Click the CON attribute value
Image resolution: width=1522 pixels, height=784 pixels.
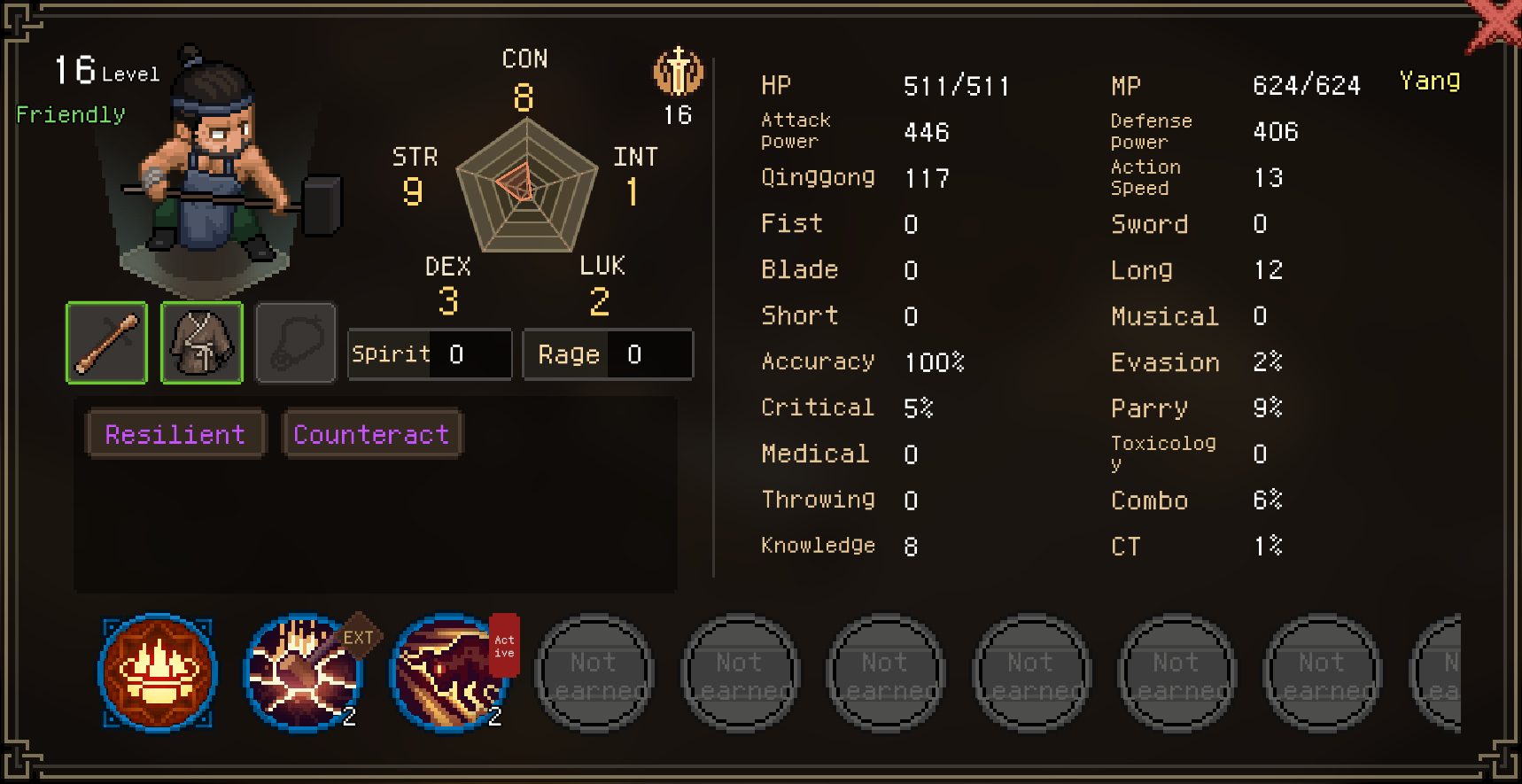coord(524,97)
